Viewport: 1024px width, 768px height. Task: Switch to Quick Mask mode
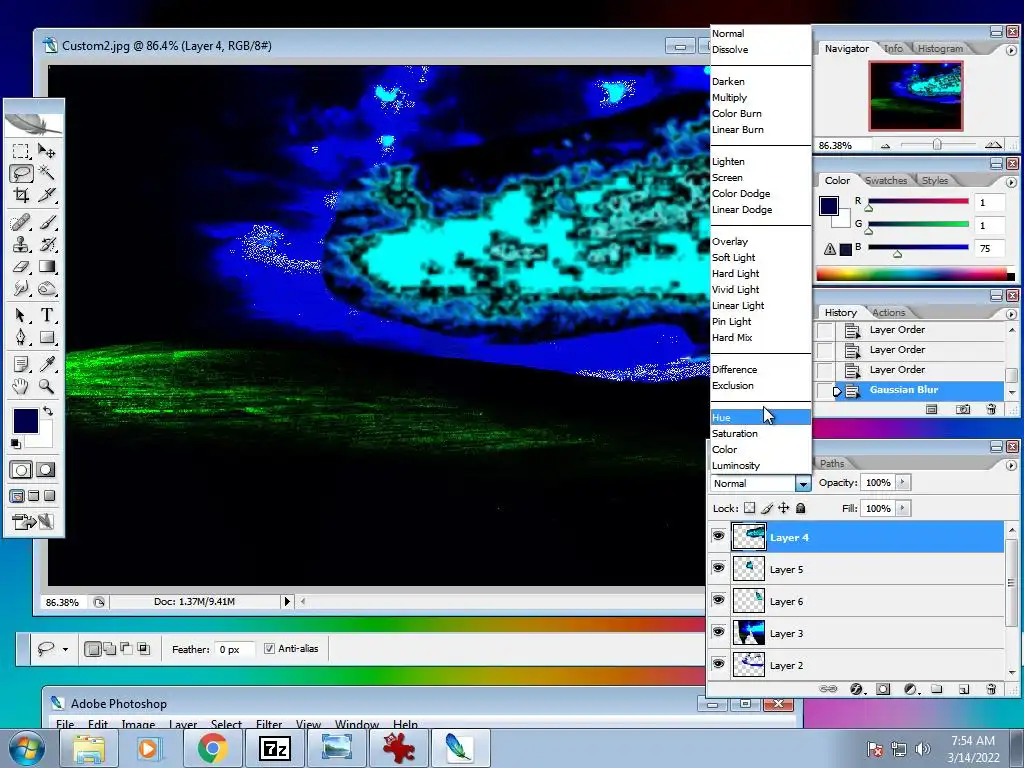point(46,470)
